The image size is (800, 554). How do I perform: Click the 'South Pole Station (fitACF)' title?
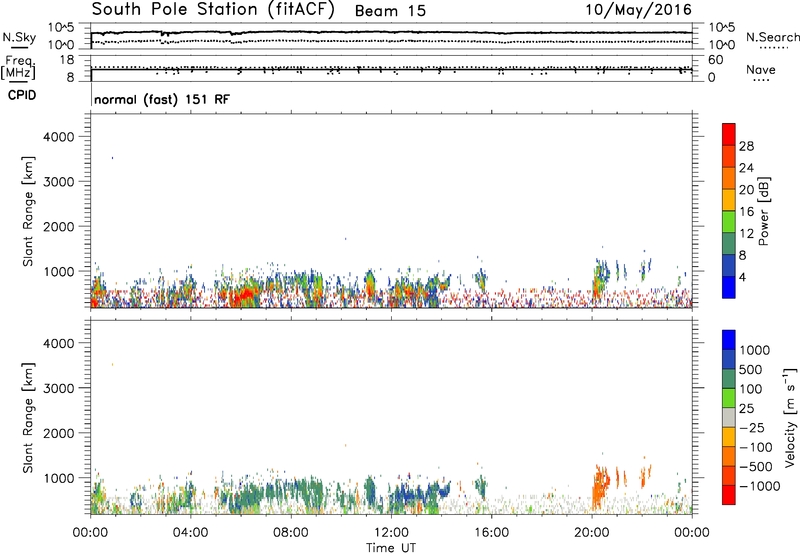pyautogui.click(x=213, y=9)
